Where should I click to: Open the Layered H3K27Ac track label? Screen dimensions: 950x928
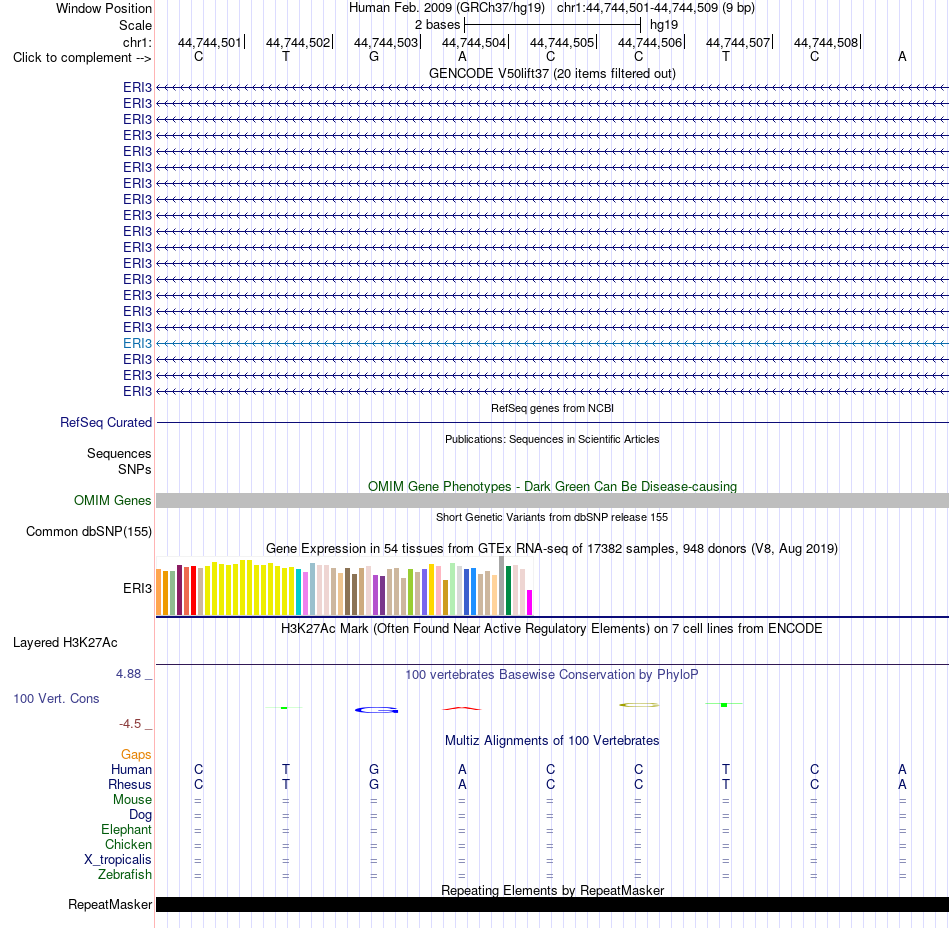(65, 643)
